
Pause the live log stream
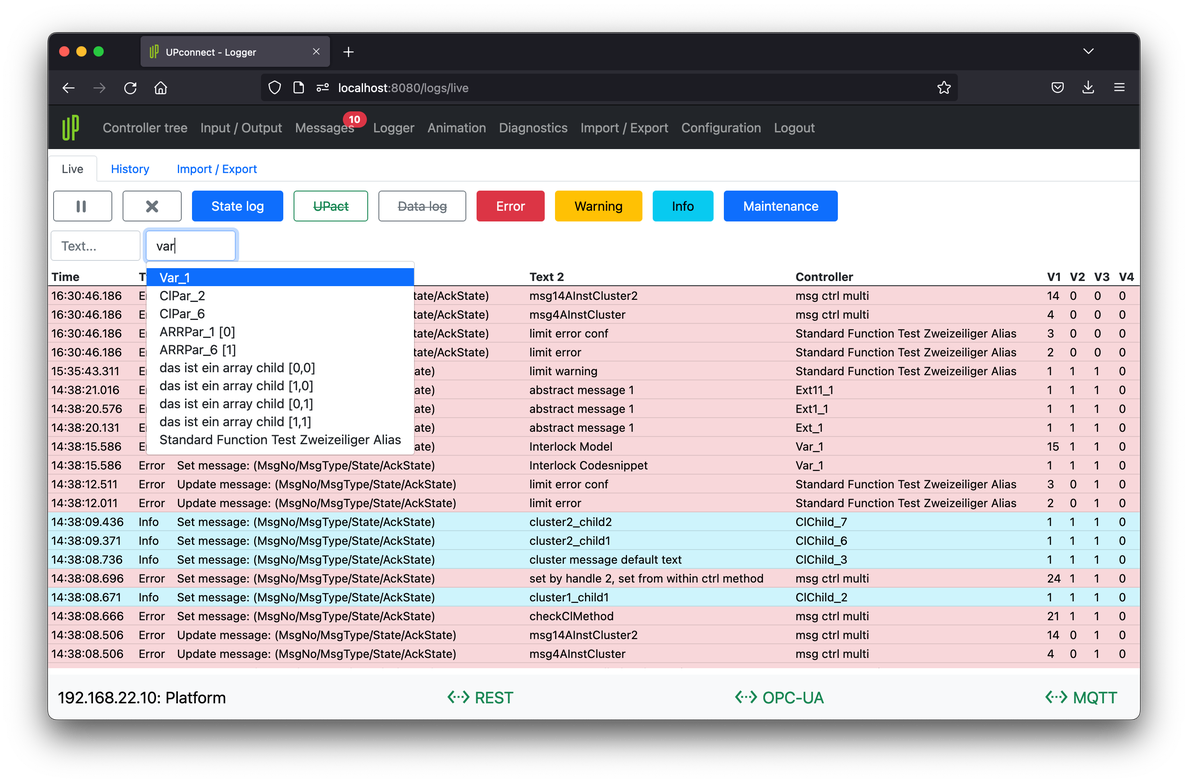[x=81, y=206]
